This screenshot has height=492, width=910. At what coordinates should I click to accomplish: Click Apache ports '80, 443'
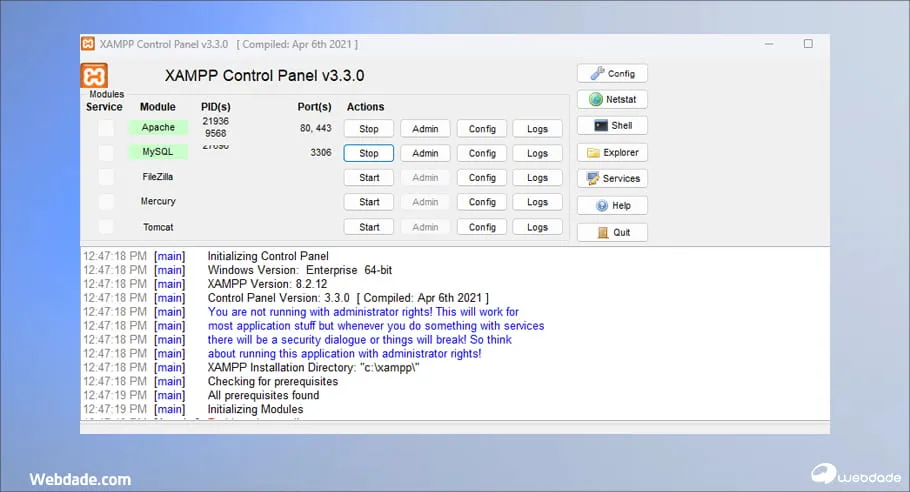point(316,128)
